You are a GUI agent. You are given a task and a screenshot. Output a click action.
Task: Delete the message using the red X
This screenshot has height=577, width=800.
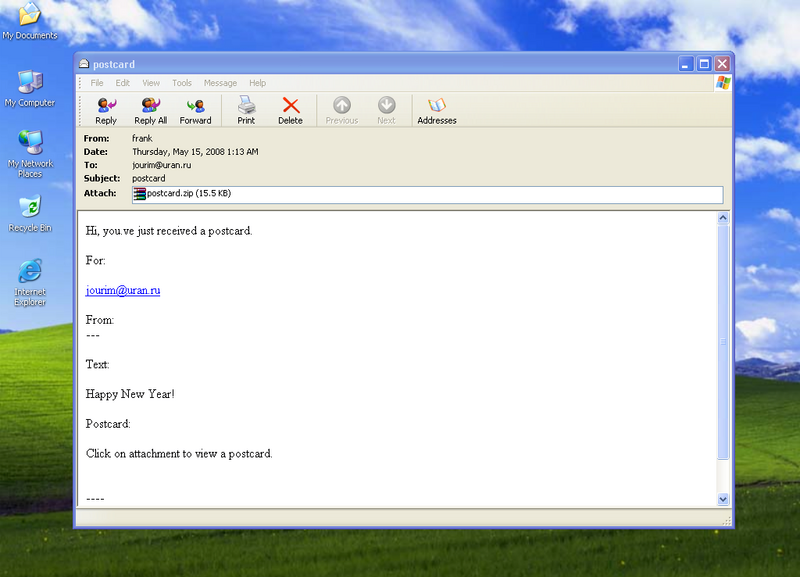point(291,105)
